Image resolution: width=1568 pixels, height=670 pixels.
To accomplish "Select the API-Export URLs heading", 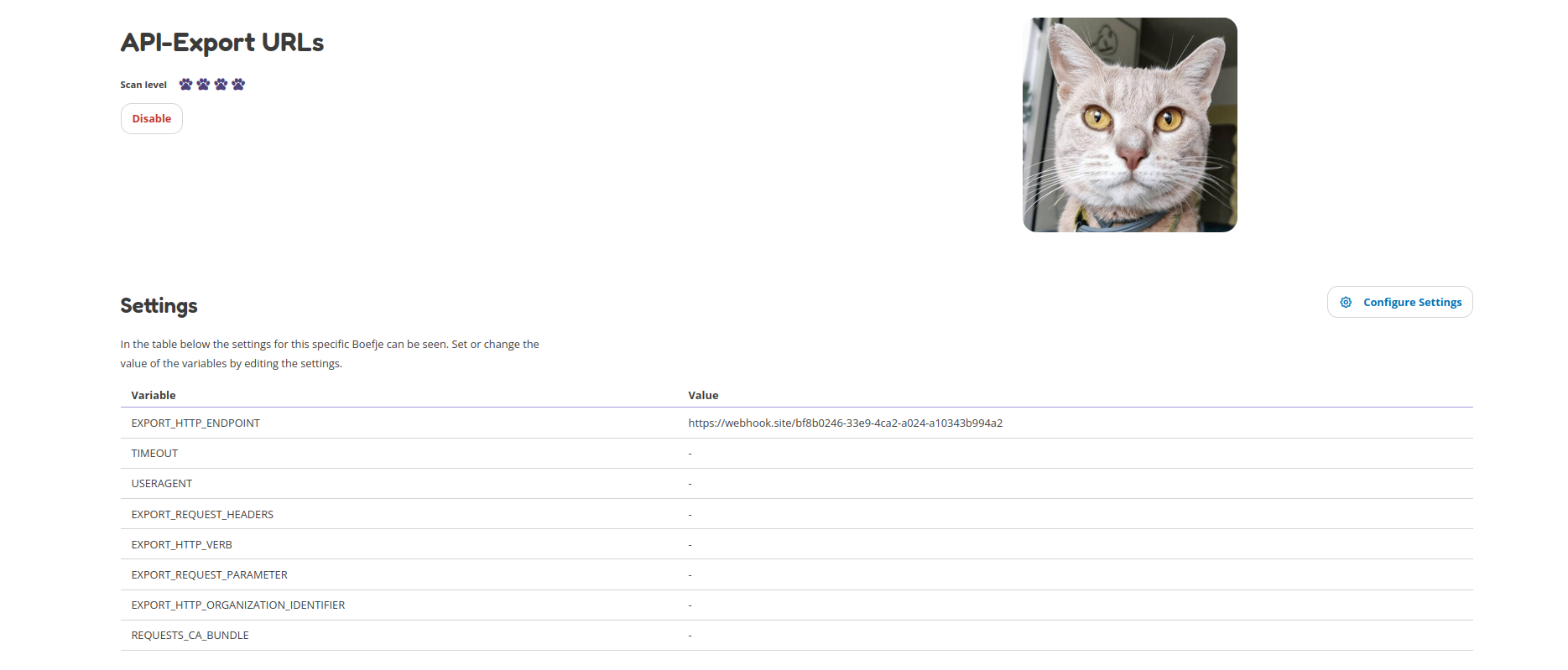I will tap(222, 43).
